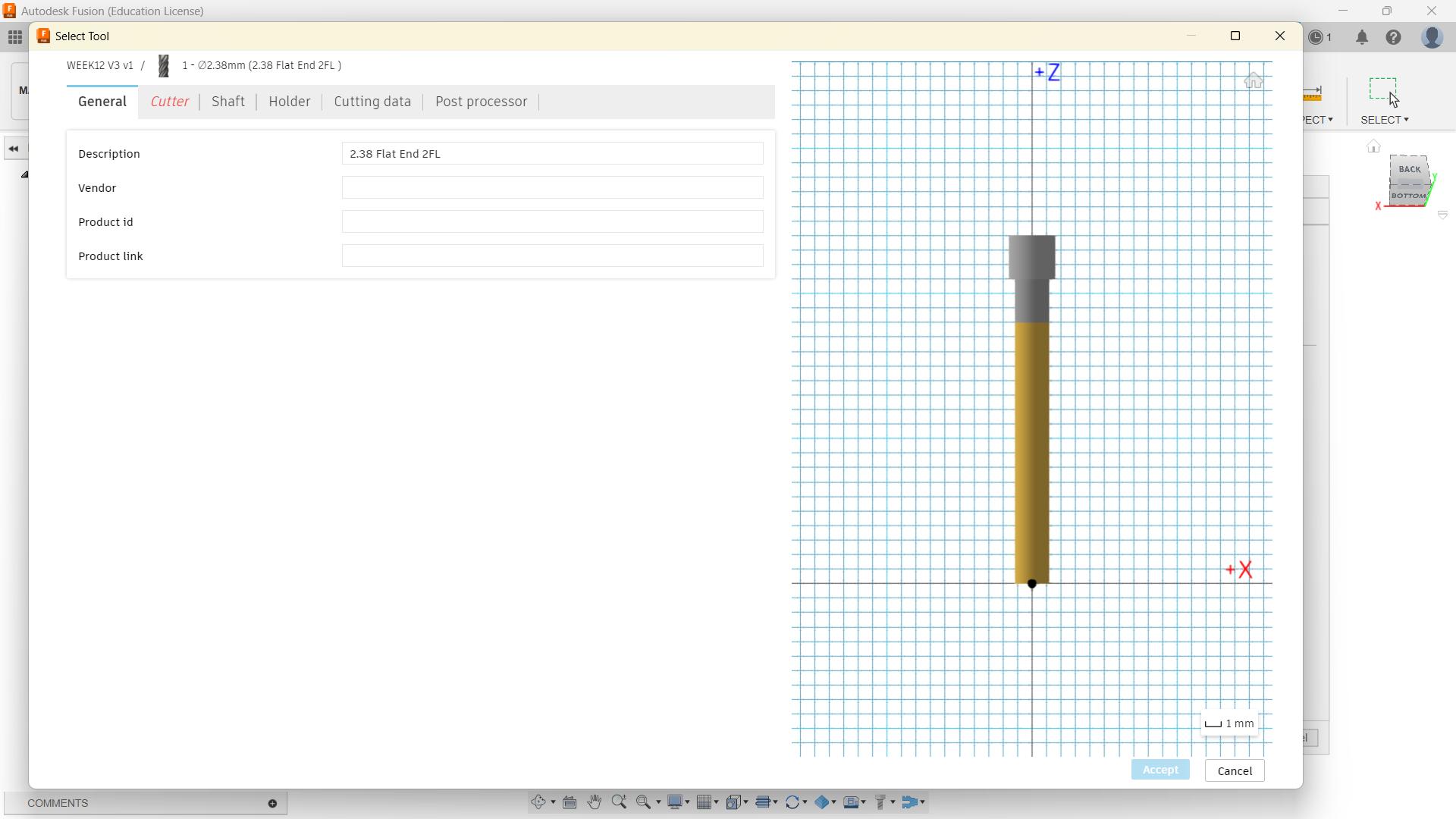Select the Pan hand tool
Viewport: 1456px width, 819px height.
click(x=594, y=802)
